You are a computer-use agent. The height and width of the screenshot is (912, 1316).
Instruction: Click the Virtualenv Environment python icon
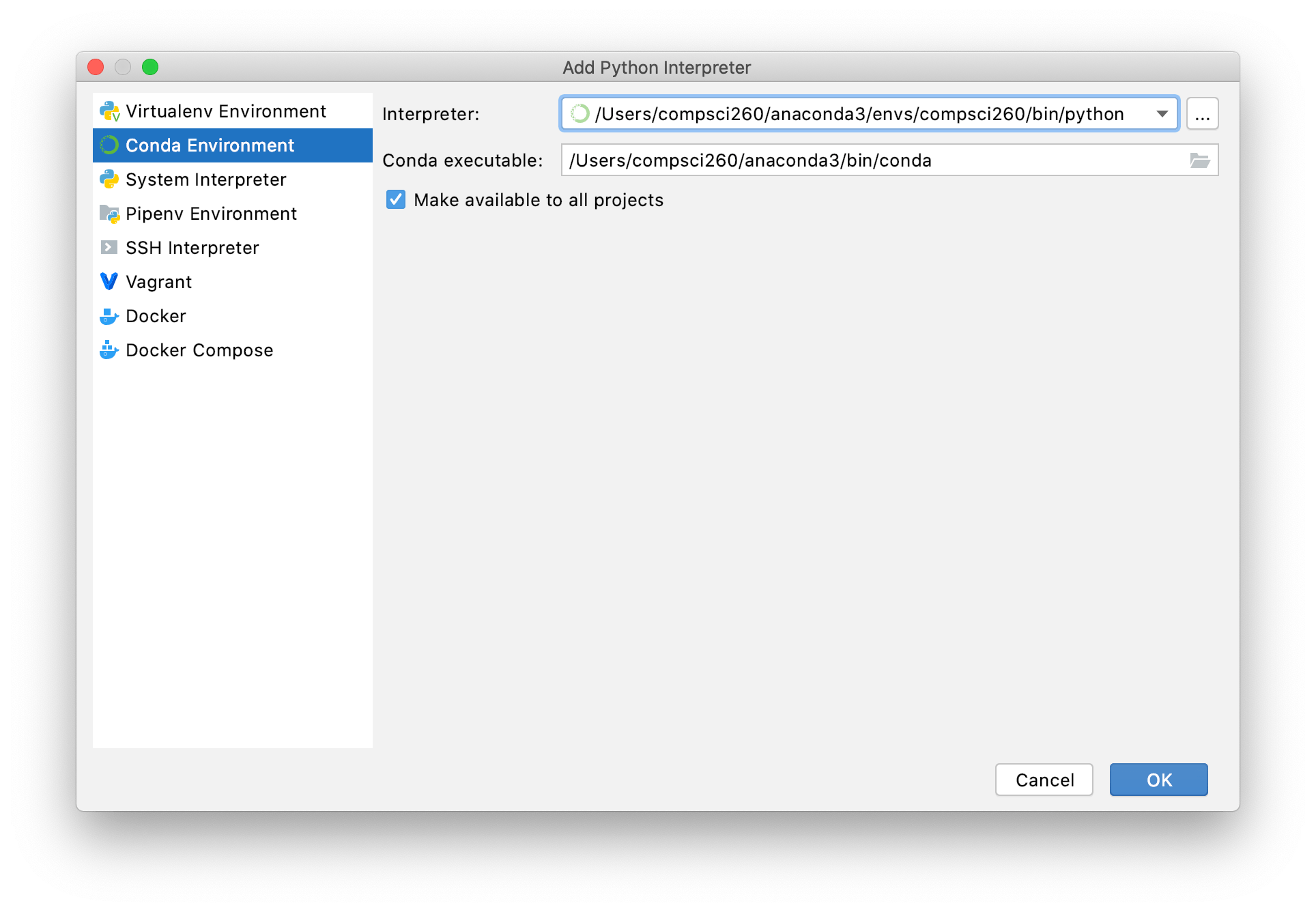pyautogui.click(x=109, y=111)
